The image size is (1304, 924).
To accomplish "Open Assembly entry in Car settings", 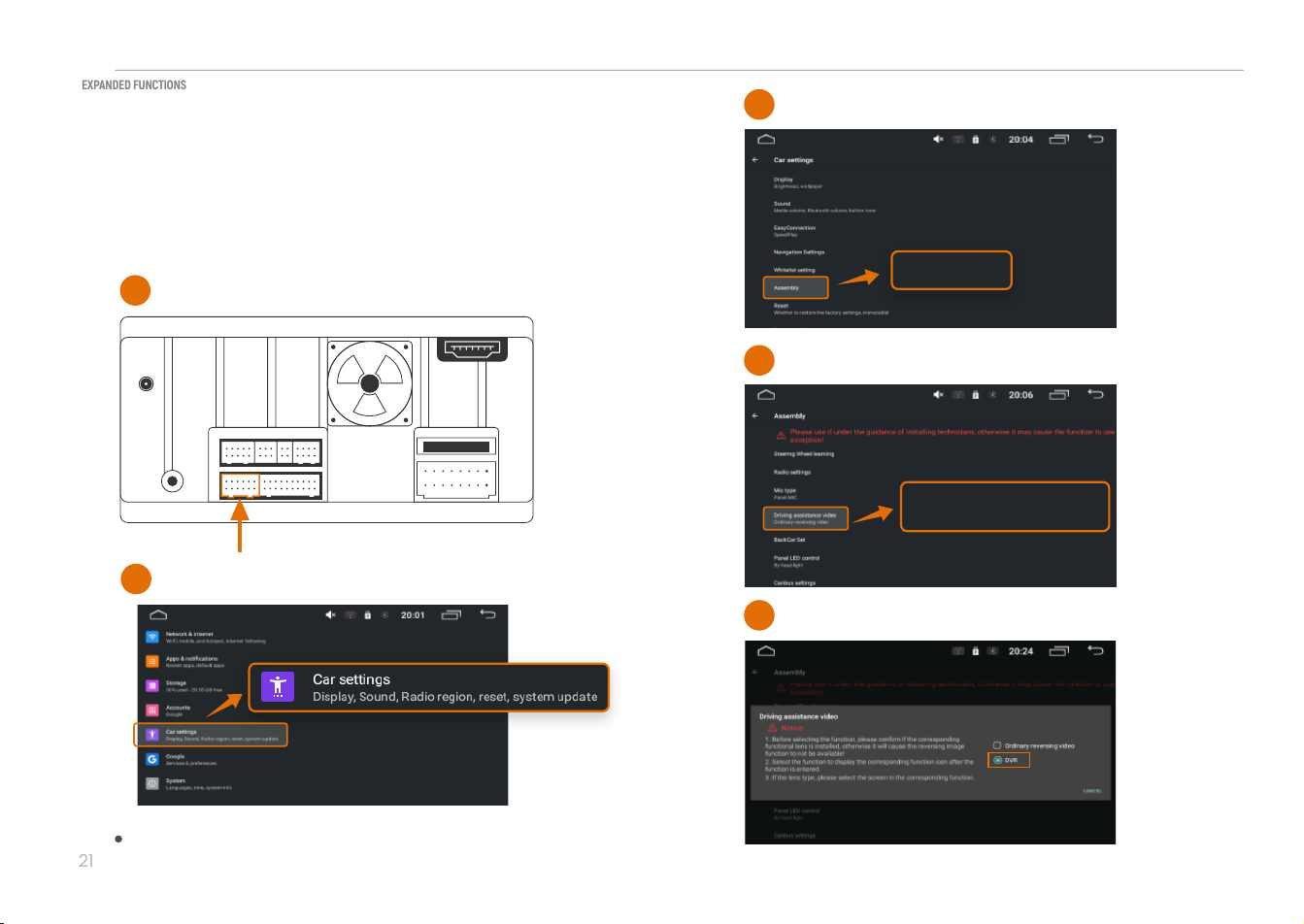I will tap(796, 287).
